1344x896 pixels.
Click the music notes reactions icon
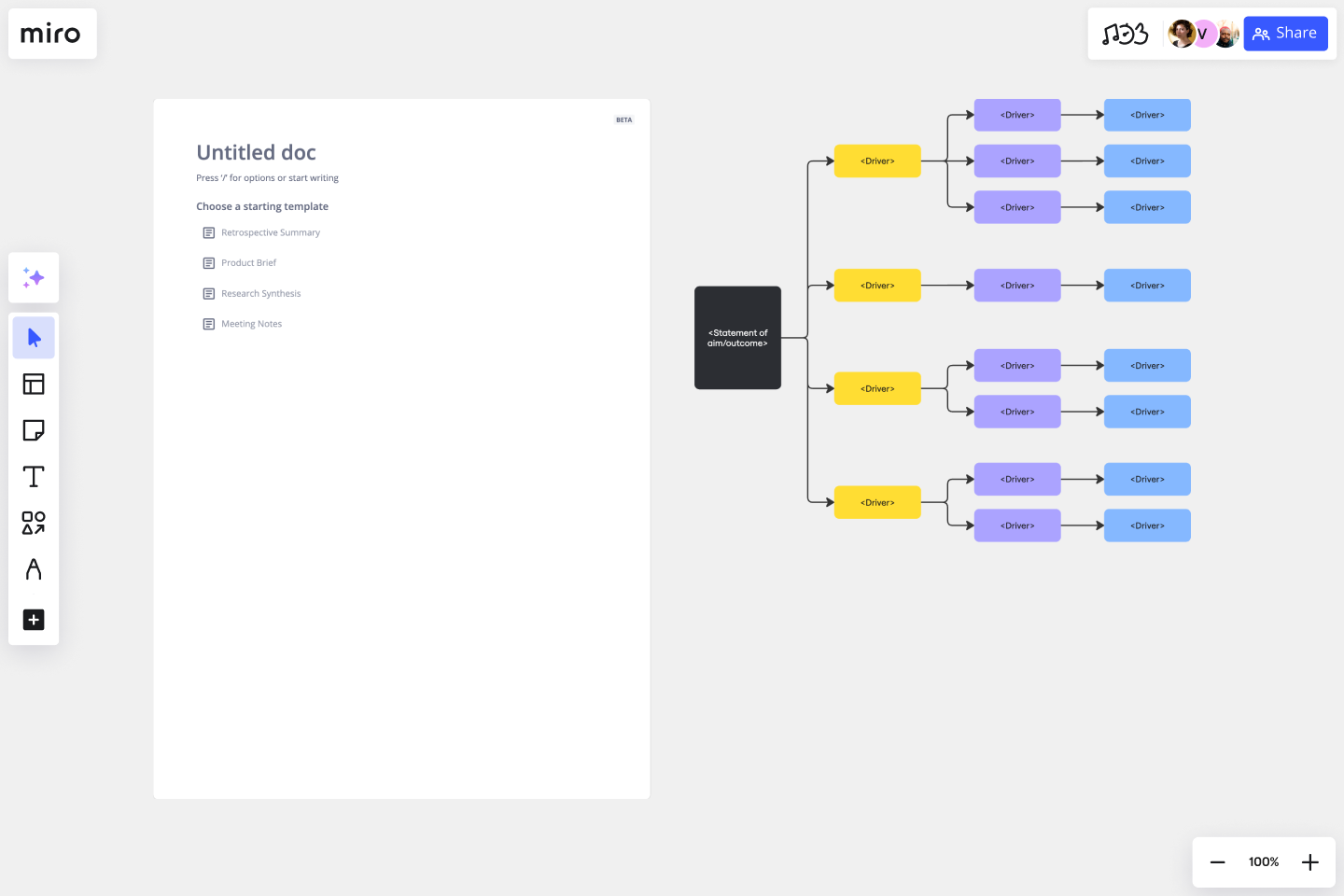[1125, 35]
